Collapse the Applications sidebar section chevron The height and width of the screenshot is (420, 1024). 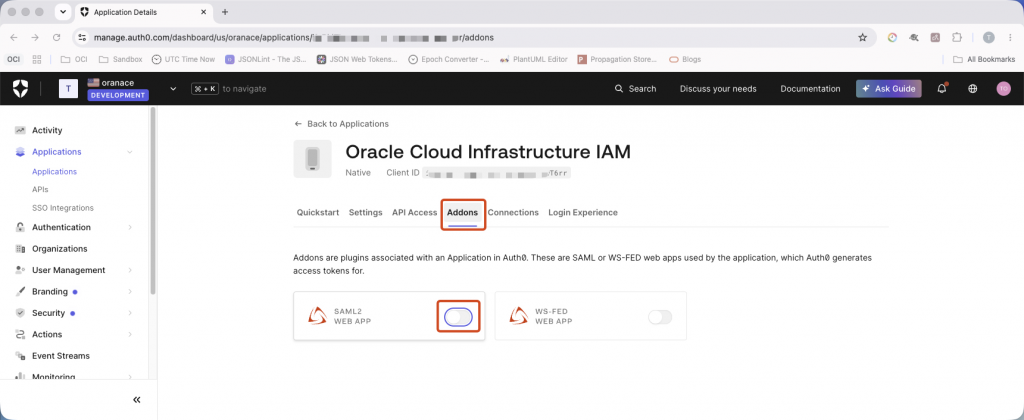[129, 152]
